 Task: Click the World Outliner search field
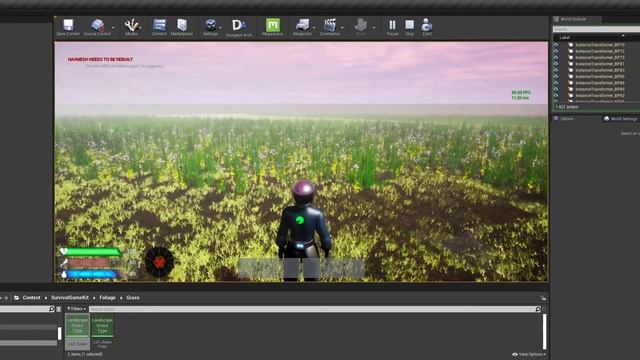pos(596,29)
